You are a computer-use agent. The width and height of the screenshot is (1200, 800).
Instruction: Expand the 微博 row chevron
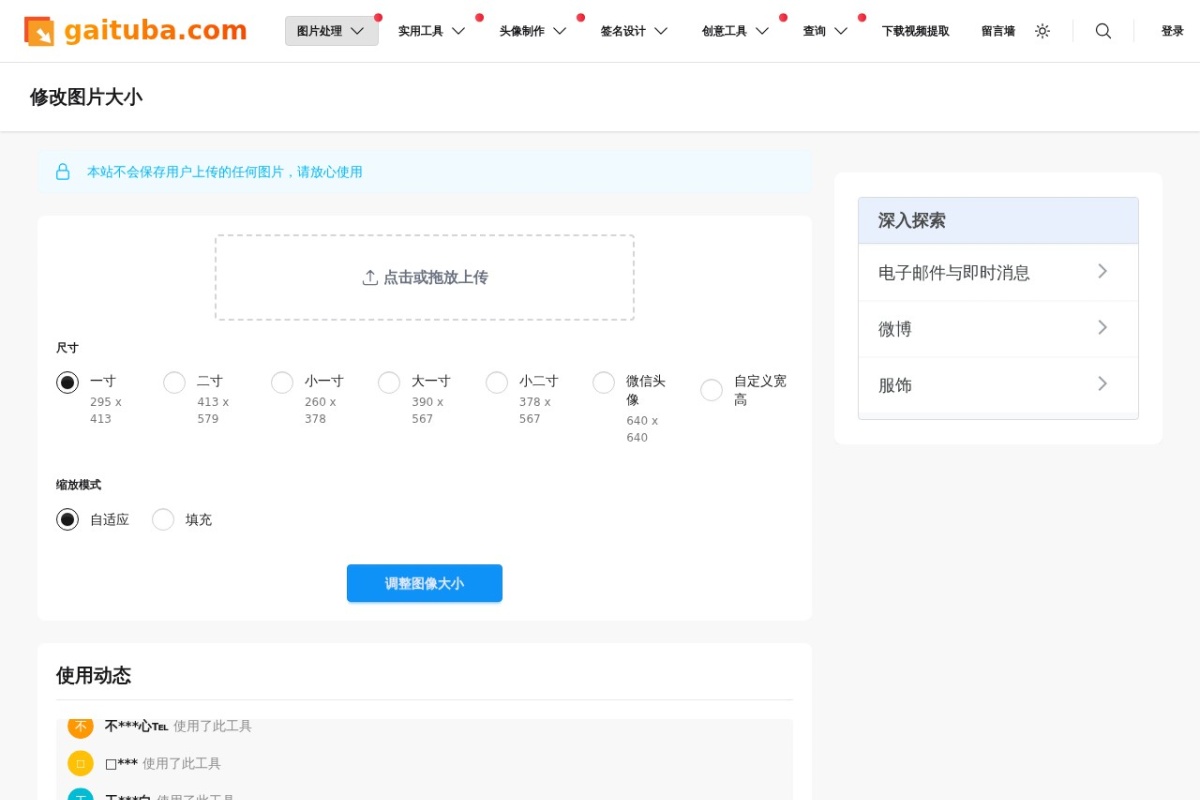(x=1102, y=327)
